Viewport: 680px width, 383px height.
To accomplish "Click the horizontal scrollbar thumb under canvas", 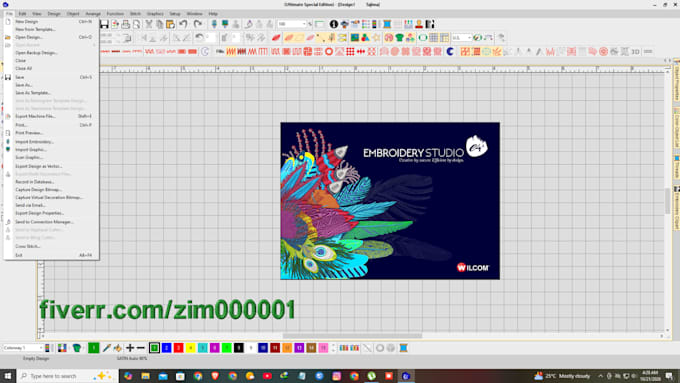I will (352, 336).
